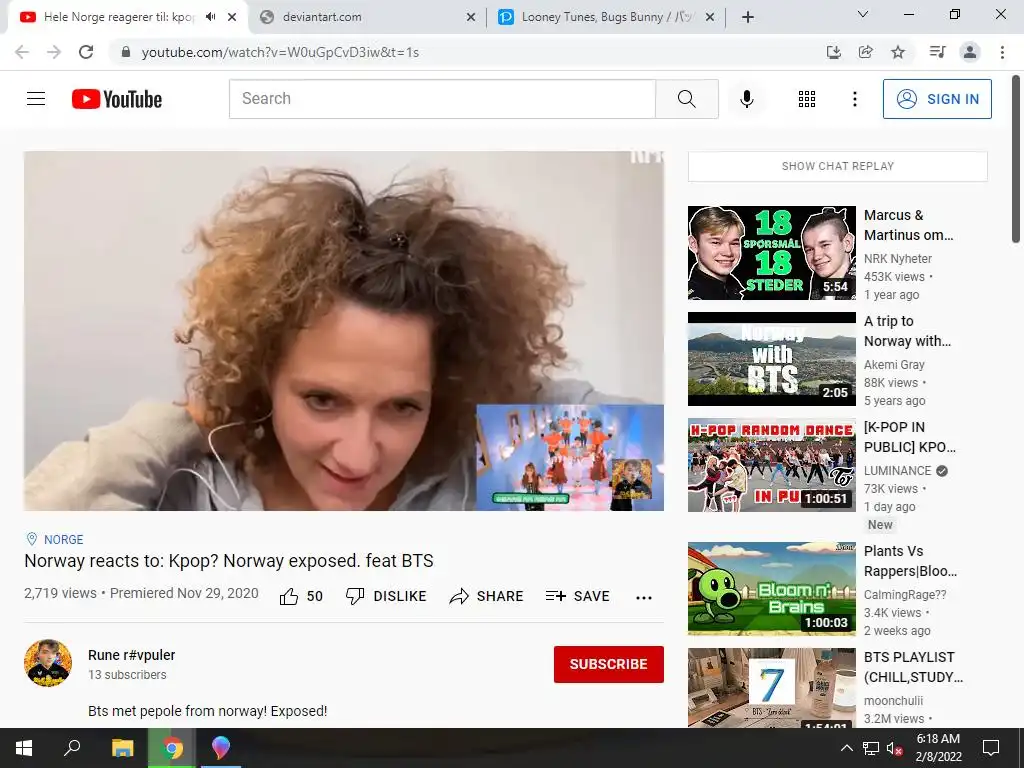Open Windows taskbar search
Image resolution: width=1024 pixels, height=768 pixels.
[x=72, y=748]
